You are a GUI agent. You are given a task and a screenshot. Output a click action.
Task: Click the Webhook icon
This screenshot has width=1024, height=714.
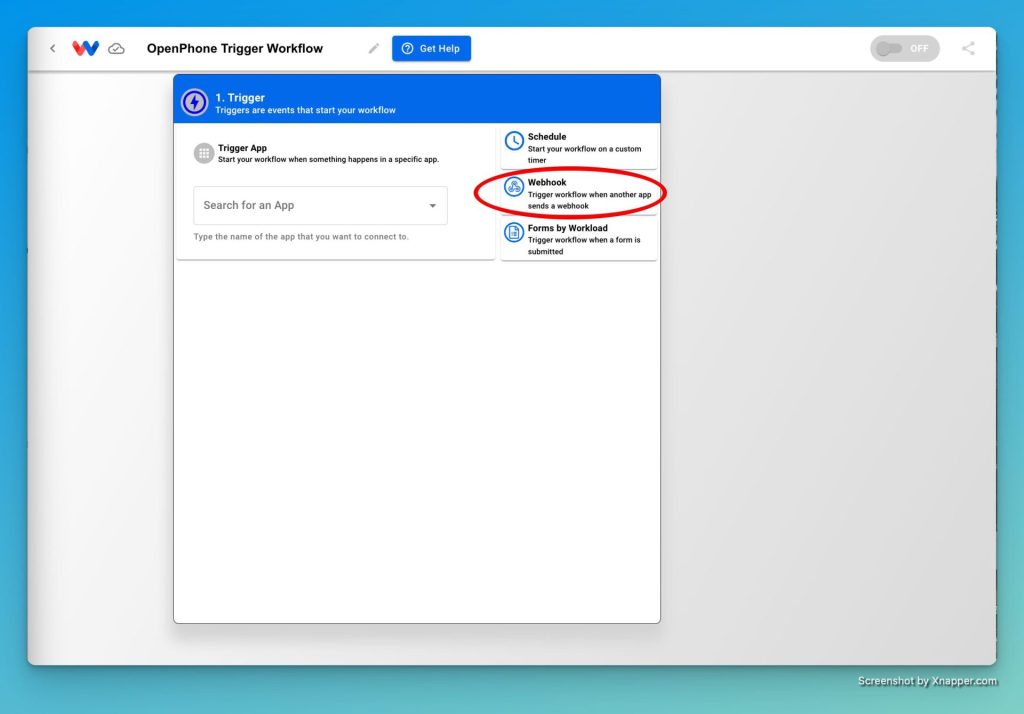coord(514,187)
